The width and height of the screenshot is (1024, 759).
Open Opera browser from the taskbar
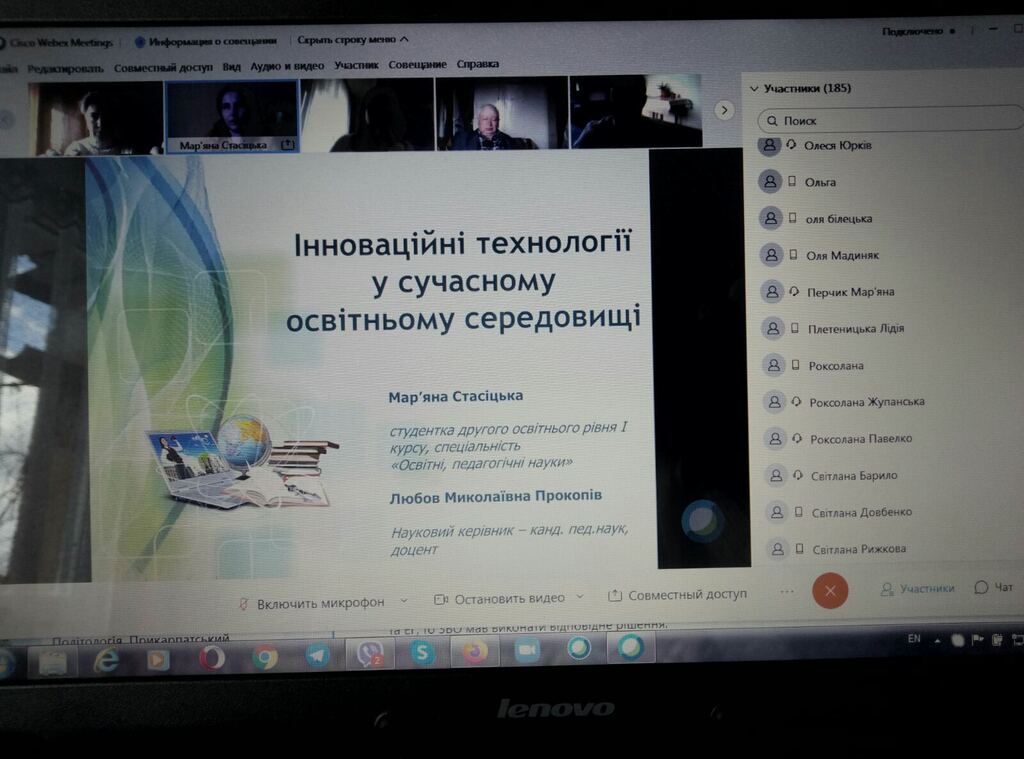(x=212, y=658)
